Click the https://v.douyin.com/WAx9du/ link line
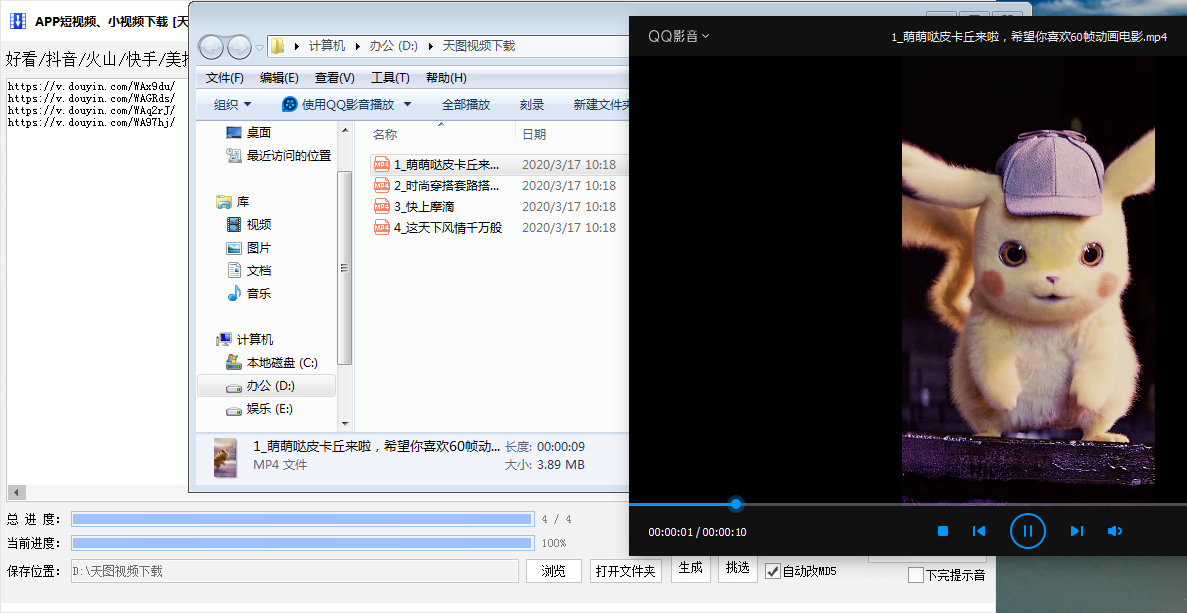The height and width of the screenshot is (613, 1187). point(92,86)
